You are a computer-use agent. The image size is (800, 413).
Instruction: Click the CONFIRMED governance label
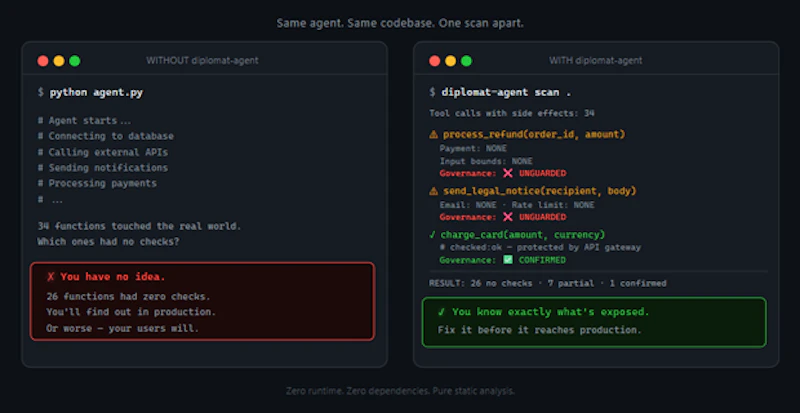click(542, 260)
